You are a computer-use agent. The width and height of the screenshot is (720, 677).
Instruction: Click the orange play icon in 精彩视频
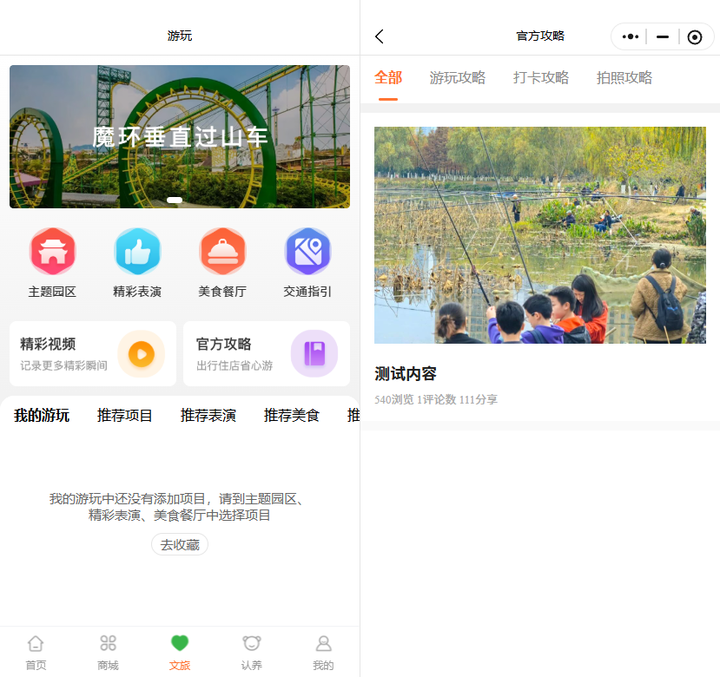(x=141, y=354)
